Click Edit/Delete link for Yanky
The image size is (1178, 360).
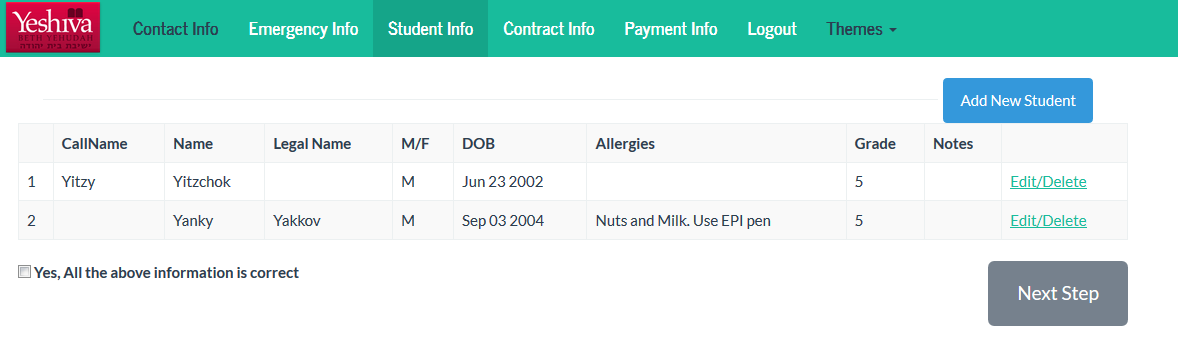tap(1048, 221)
